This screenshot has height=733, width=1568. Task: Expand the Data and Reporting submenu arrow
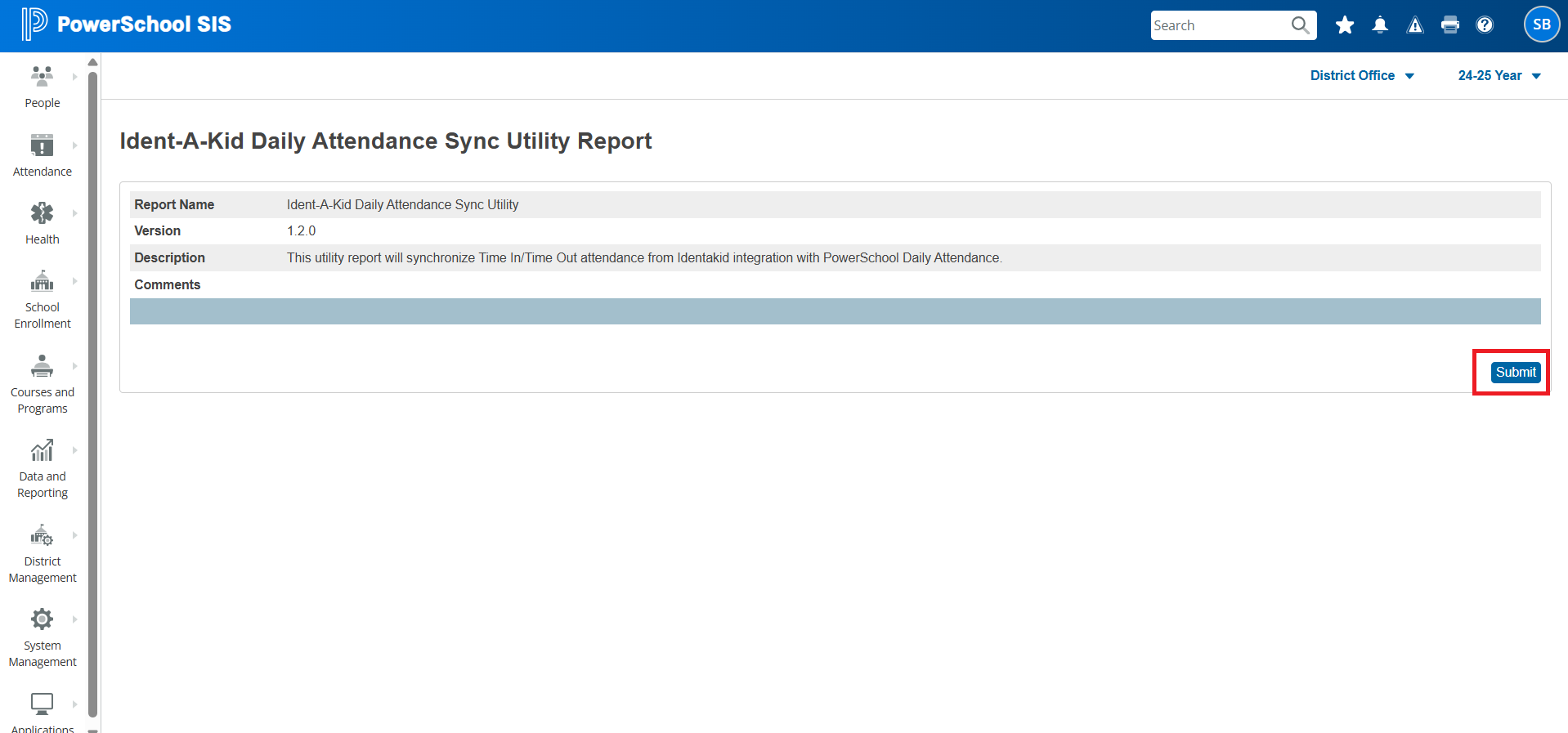click(x=74, y=450)
